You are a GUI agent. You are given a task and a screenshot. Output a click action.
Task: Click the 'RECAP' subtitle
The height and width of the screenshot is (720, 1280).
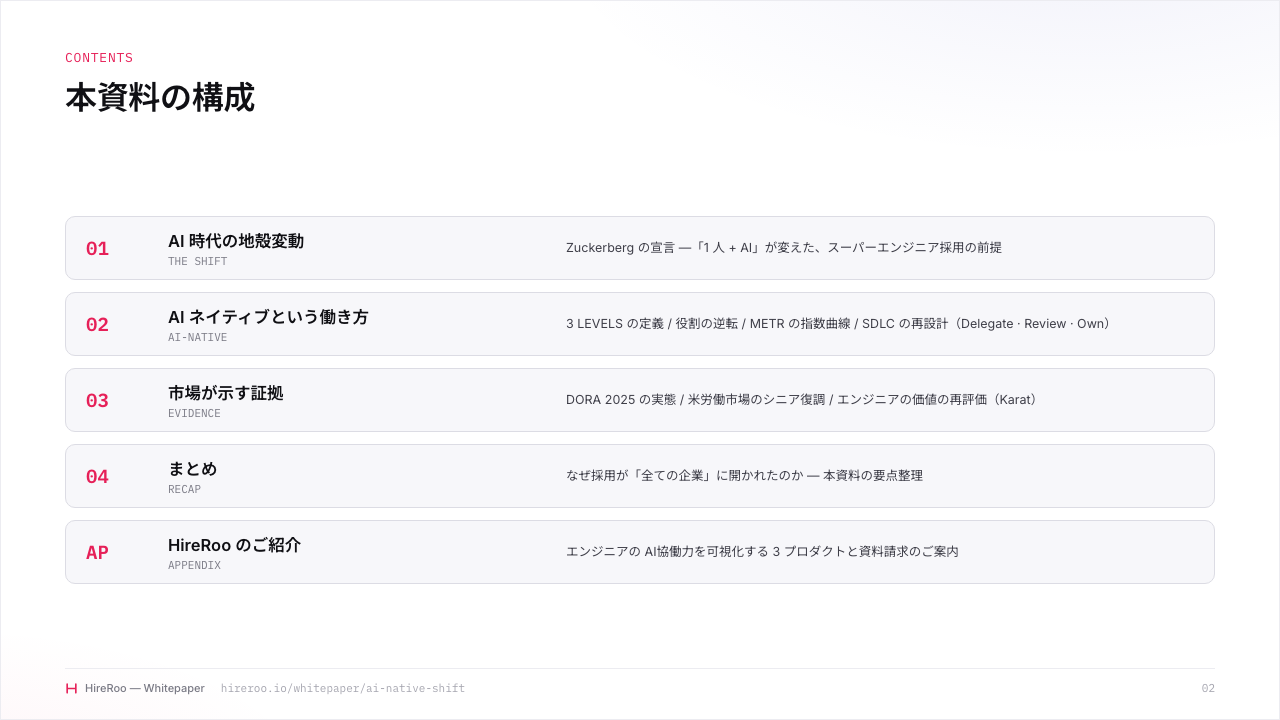click(184, 490)
